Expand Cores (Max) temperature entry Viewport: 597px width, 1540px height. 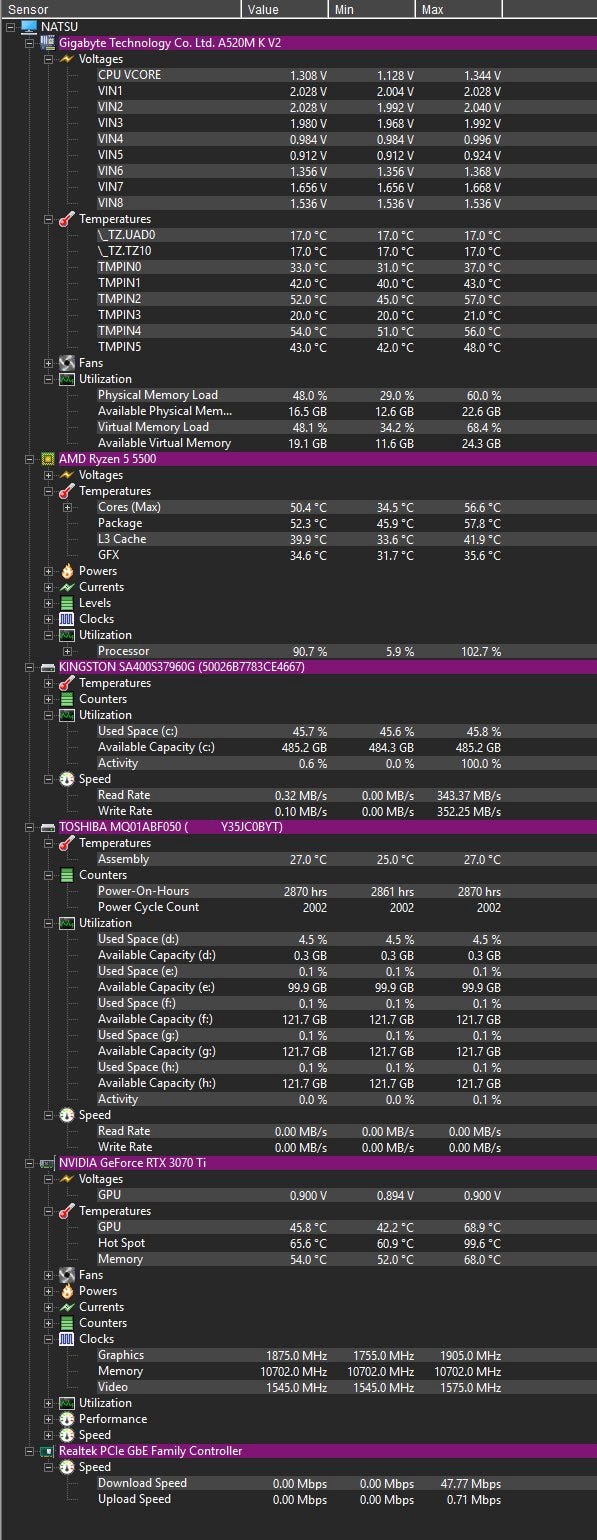[67, 507]
